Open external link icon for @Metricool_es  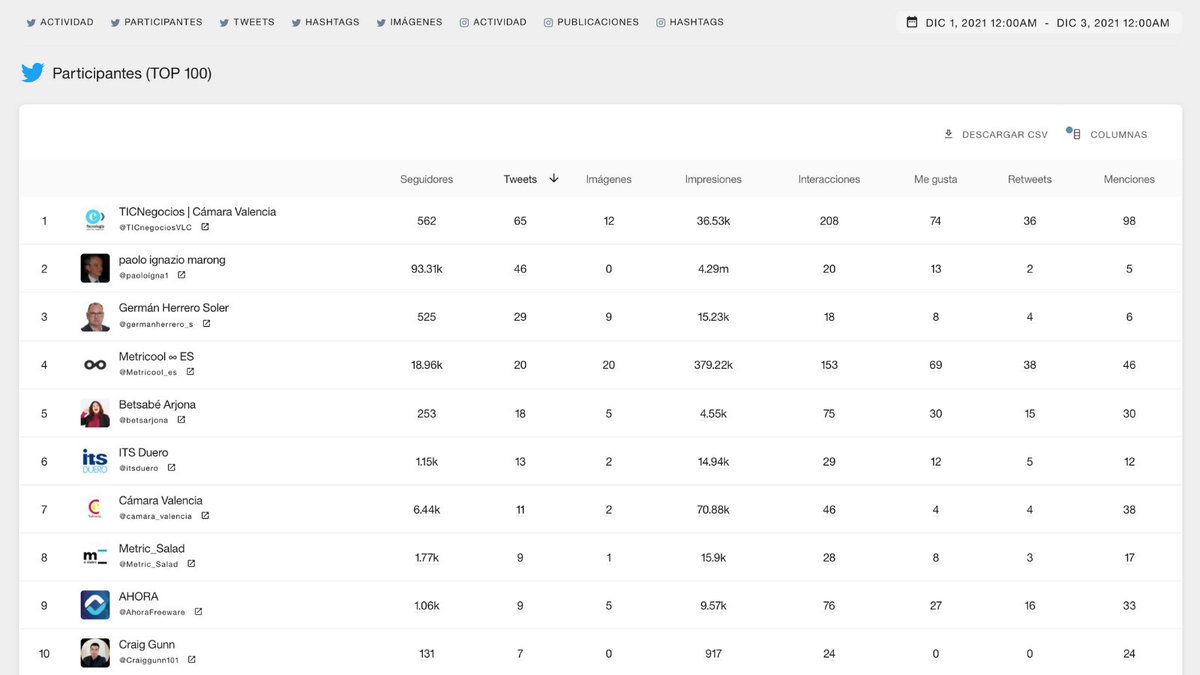tap(190, 372)
